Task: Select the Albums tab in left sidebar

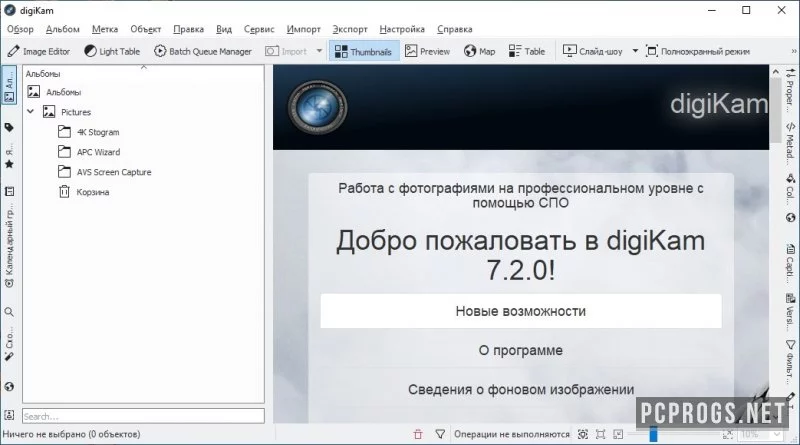Action: click(9, 85)
